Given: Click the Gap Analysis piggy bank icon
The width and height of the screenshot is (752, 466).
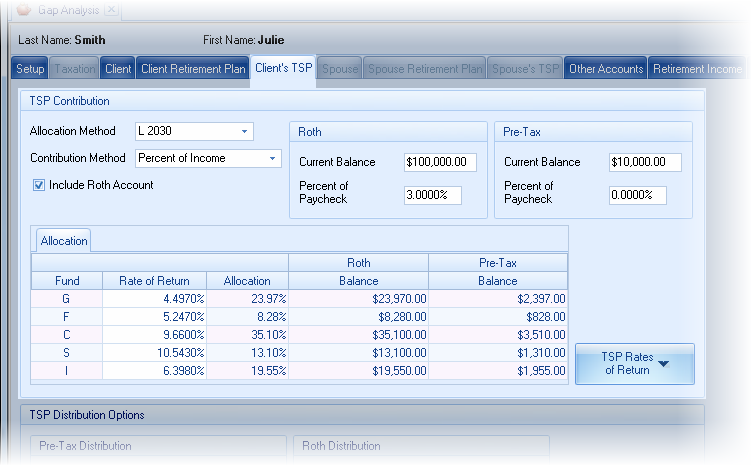Looking at the screenshot, I should (22, 9).
